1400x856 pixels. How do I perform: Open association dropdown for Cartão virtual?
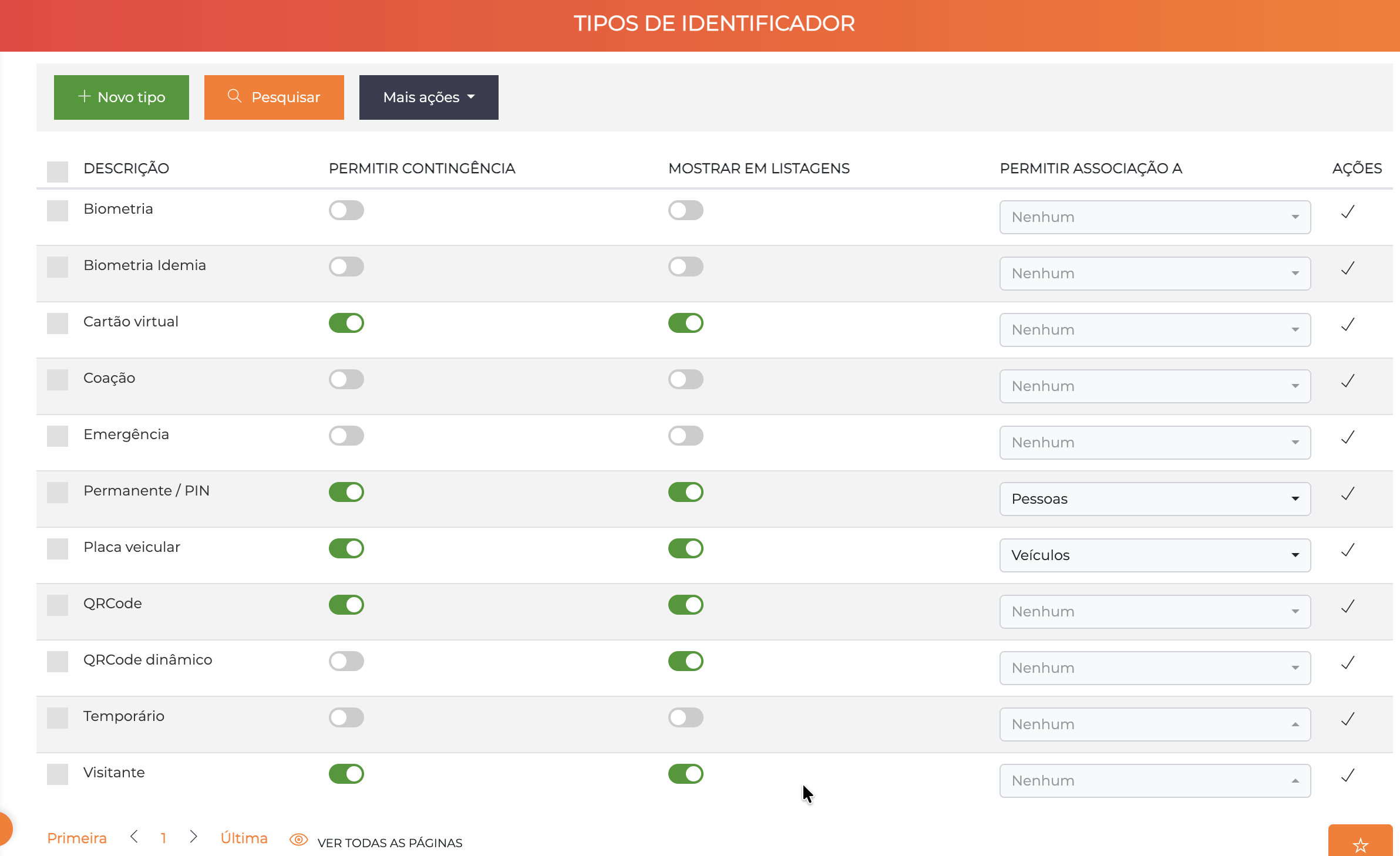(x=1155, y=330)
